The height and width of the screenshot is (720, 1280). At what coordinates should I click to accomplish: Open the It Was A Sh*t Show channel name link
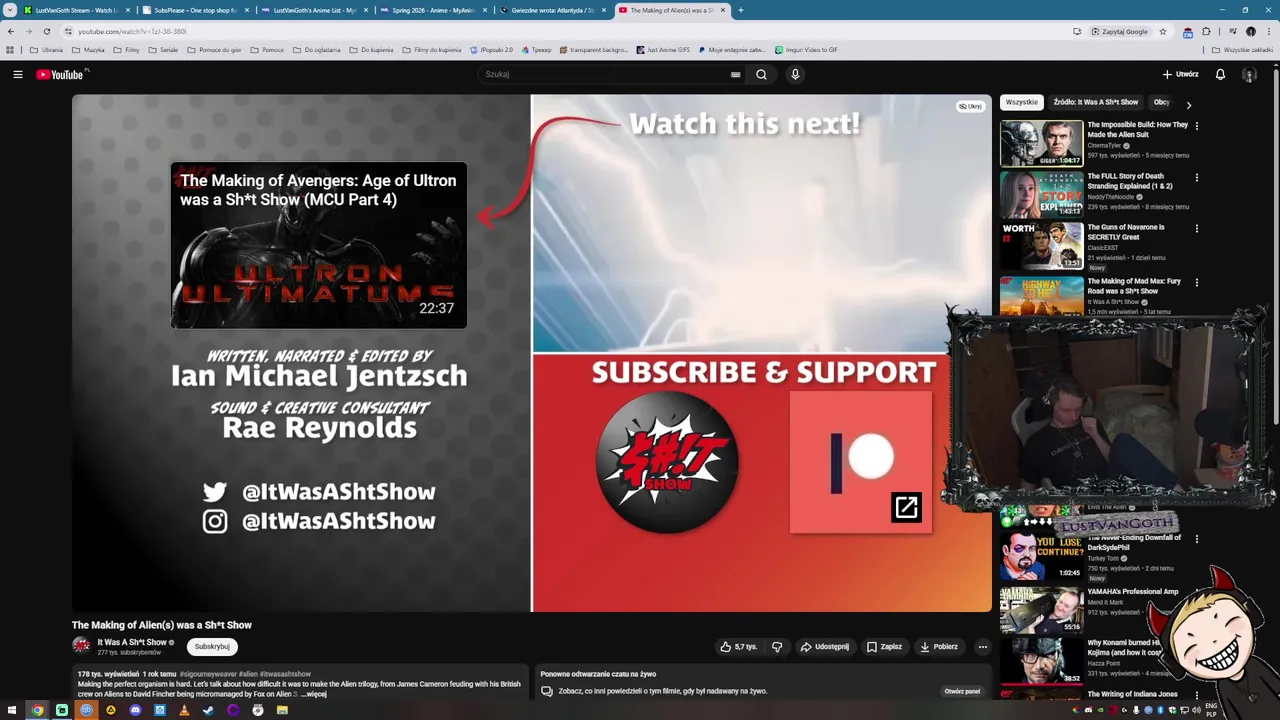click(x=132, y=642)
